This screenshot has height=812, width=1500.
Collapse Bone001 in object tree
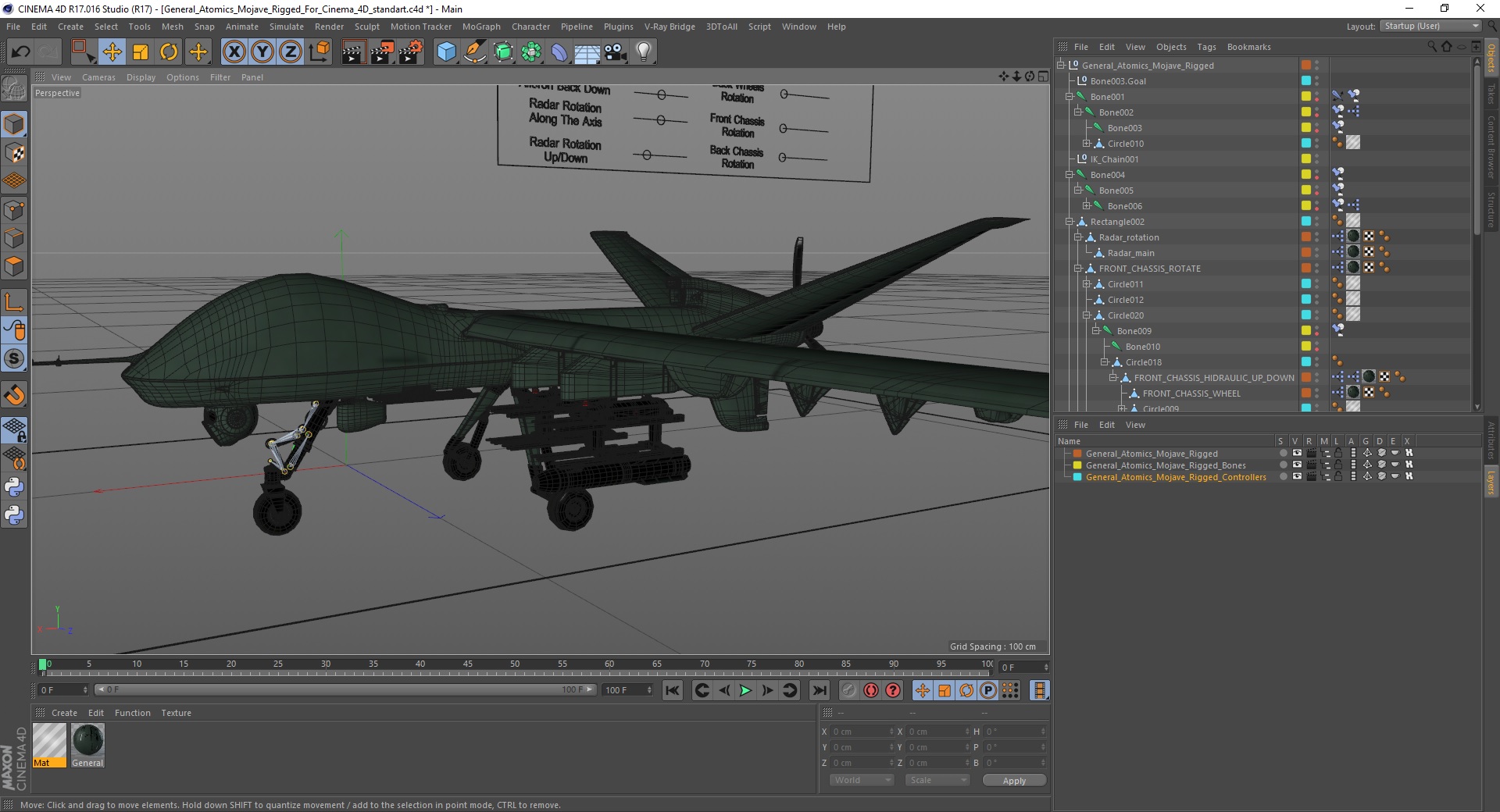(x=1069, y=97)
